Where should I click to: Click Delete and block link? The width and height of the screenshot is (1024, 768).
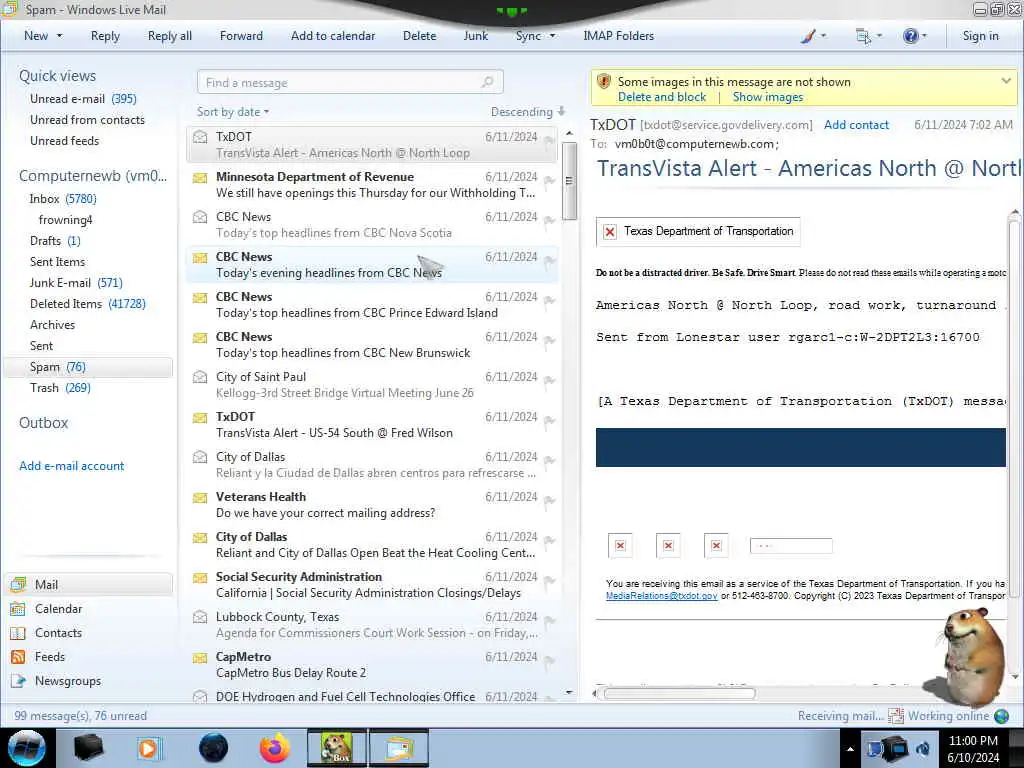pyautogui.click(x=662, y=97)
